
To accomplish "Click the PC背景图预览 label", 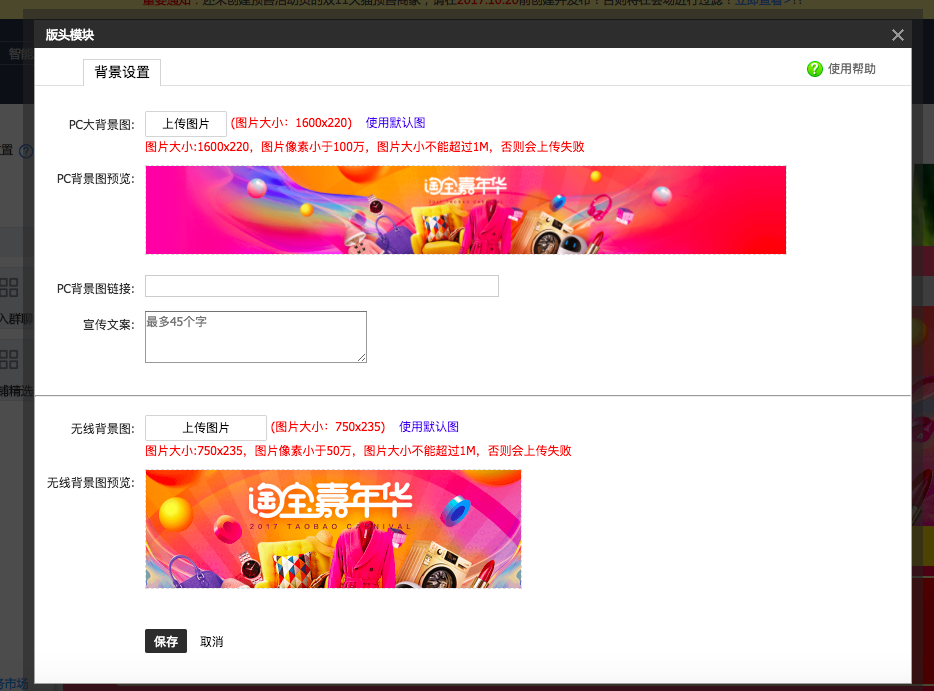I will pos(96,179).
